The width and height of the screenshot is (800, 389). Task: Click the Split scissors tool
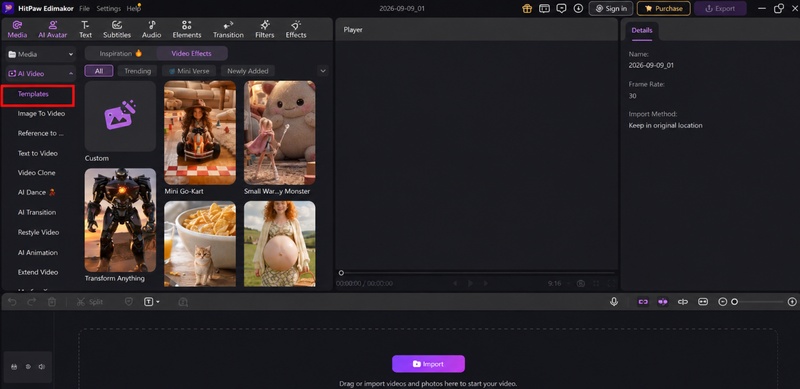[90, 302]
